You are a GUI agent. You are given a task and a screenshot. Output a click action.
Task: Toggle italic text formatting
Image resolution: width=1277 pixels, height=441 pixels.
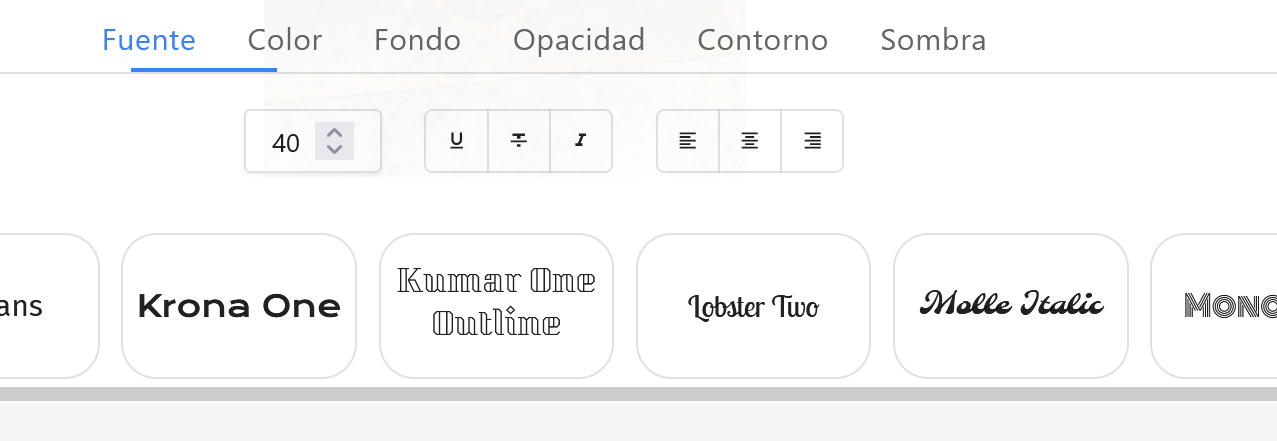tap(581, 141)
